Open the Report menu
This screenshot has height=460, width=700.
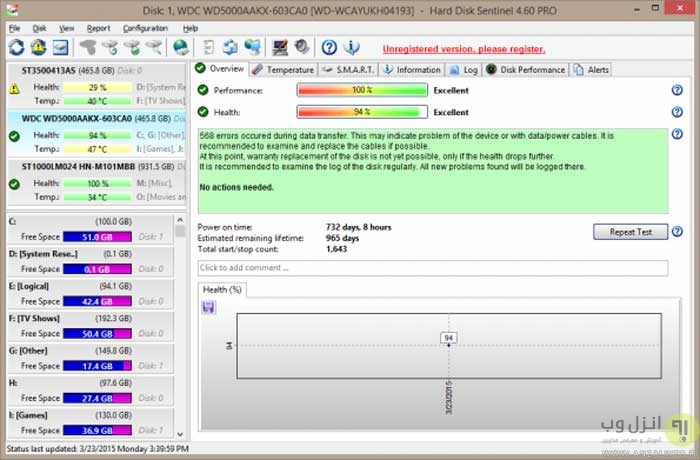tap(98, 28)
